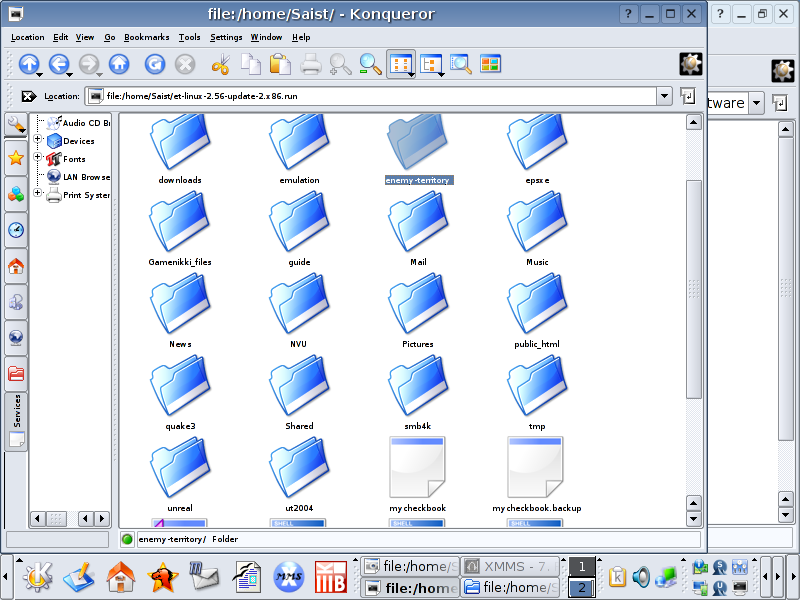Click the Print toolbar icon
This screenshot has height=600, width=800.
(311, 64)
